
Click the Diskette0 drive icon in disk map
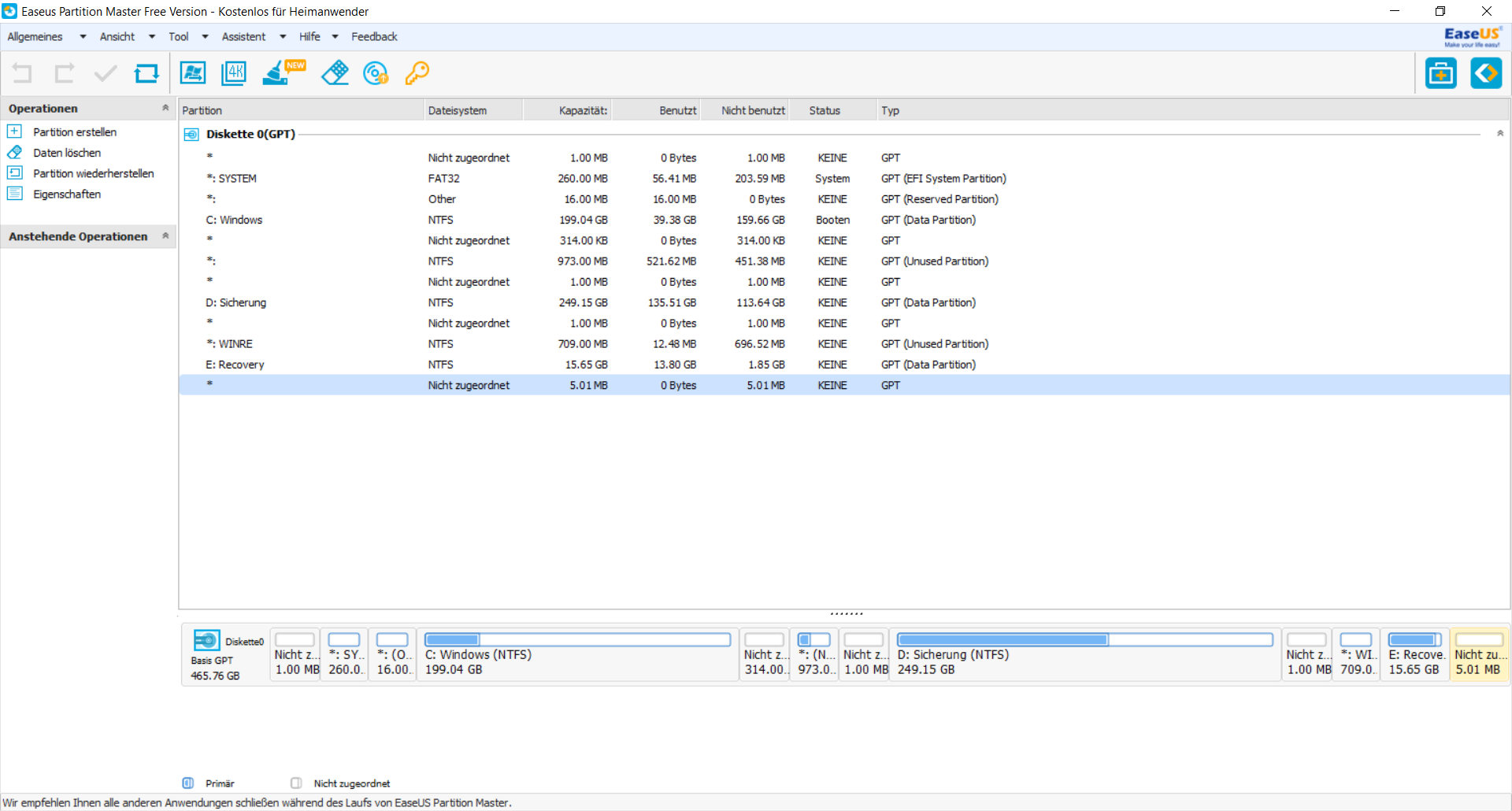tap(206, 640)
